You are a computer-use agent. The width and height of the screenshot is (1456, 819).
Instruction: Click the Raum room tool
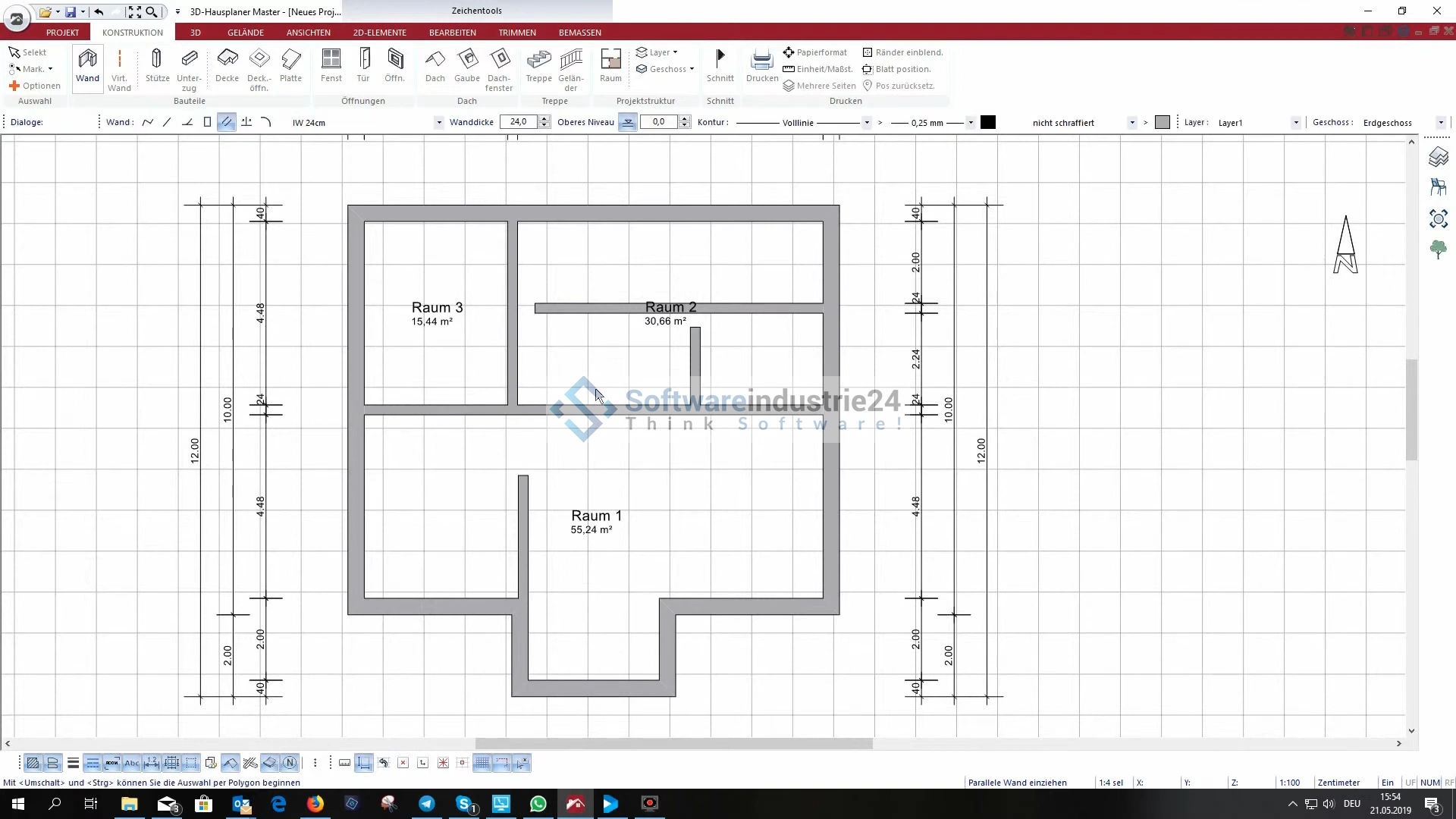click(610, 66)
